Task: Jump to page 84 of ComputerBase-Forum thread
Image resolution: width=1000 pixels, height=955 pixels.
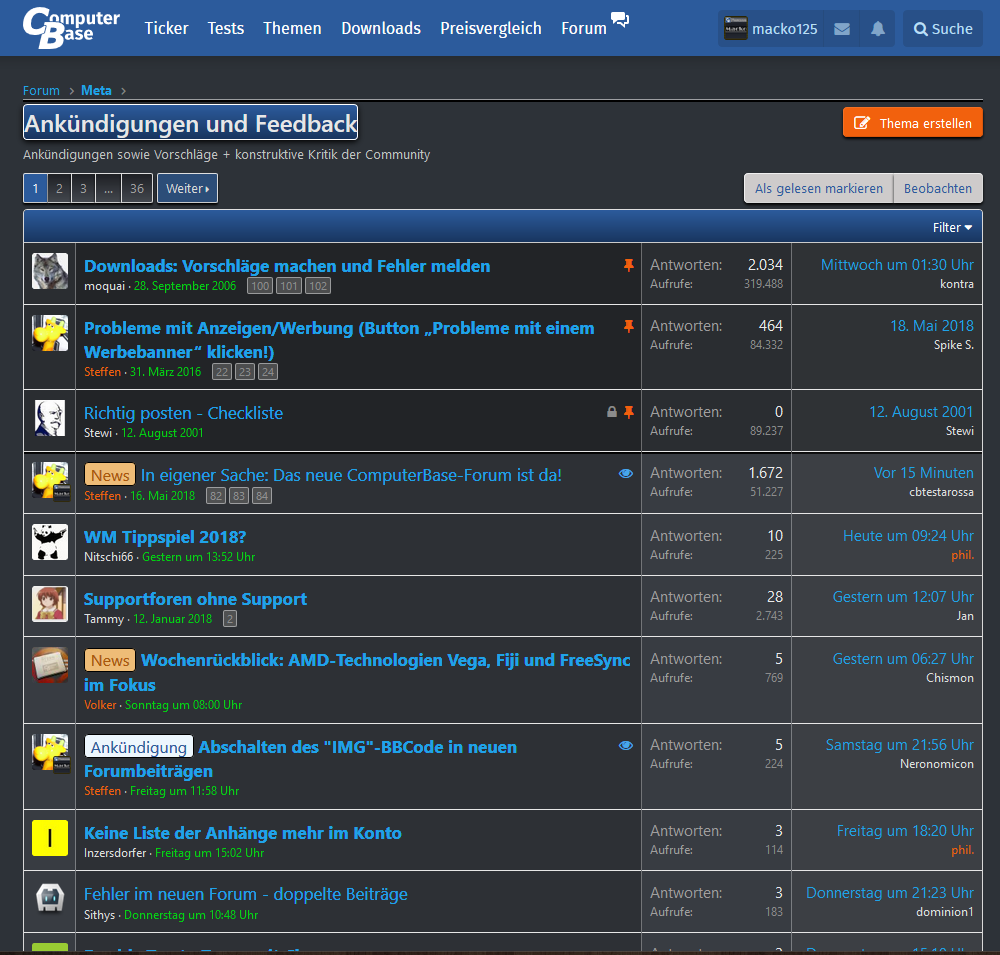Action: pos(261,496)
